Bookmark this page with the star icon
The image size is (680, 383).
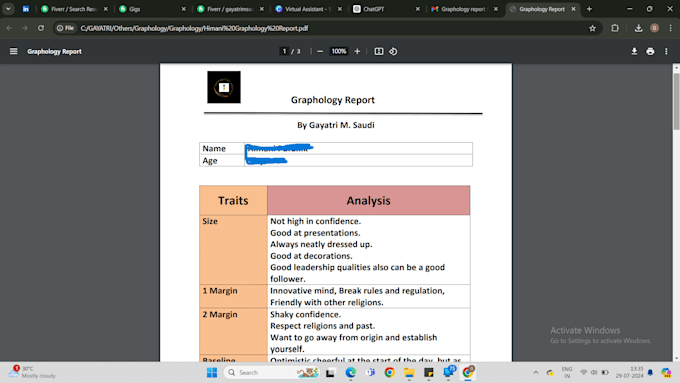click(592, 28)
